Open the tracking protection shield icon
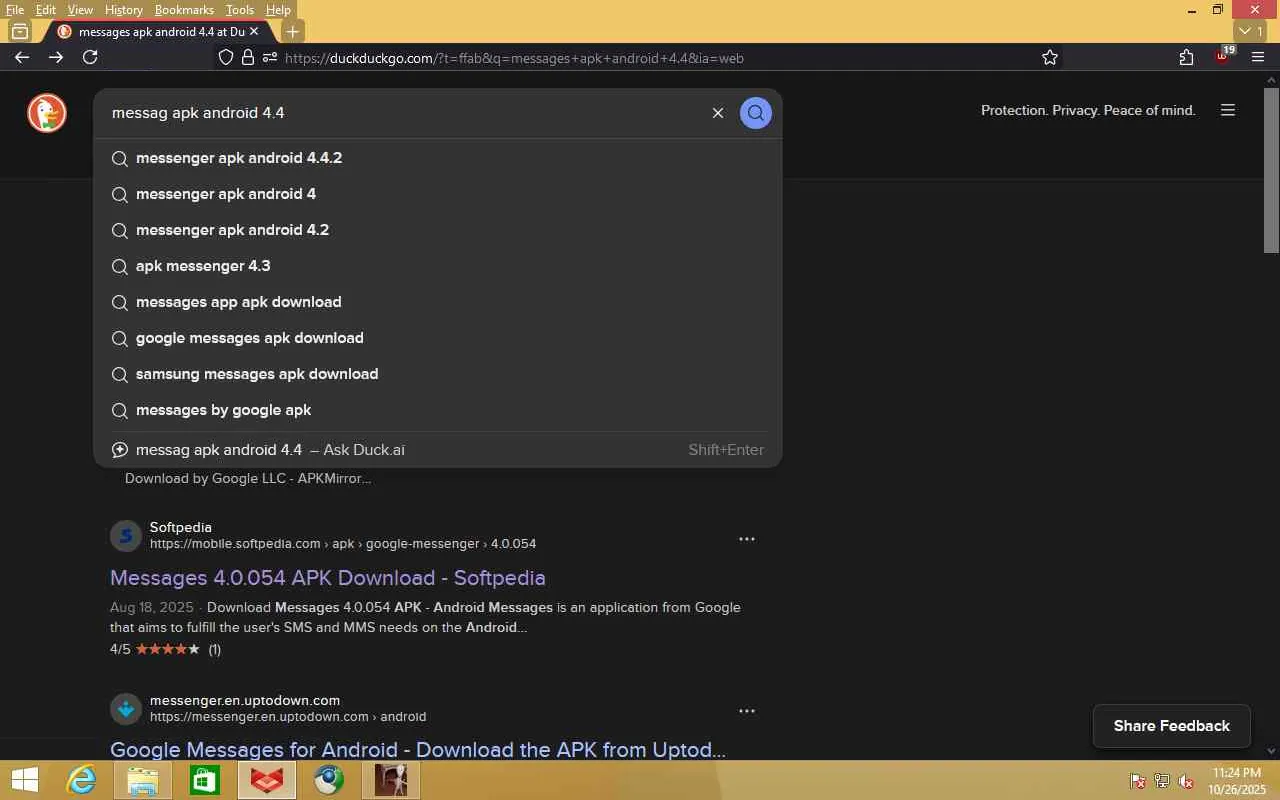Viewport: 1280px width, 800px height. click(226, 58)
